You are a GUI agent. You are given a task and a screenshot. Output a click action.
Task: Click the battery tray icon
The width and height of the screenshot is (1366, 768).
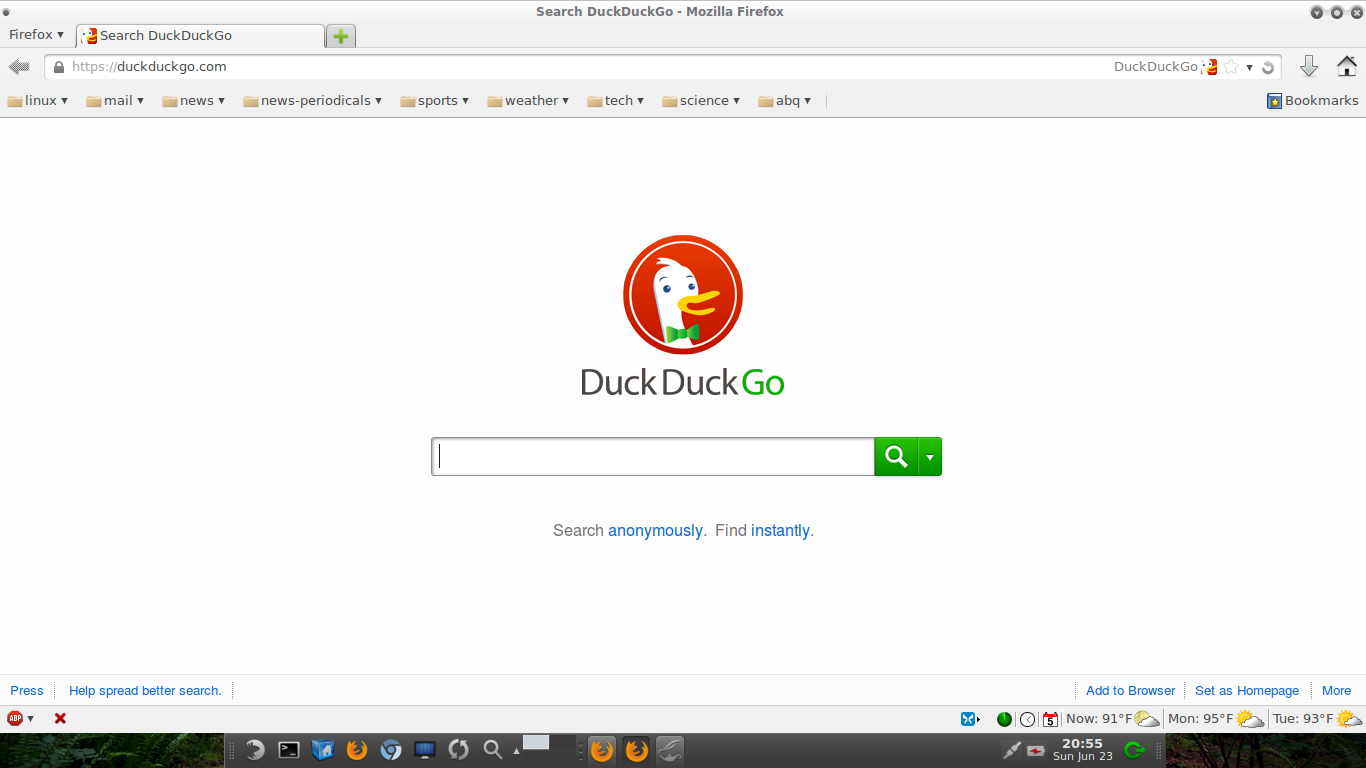(x=1036, y=751)
